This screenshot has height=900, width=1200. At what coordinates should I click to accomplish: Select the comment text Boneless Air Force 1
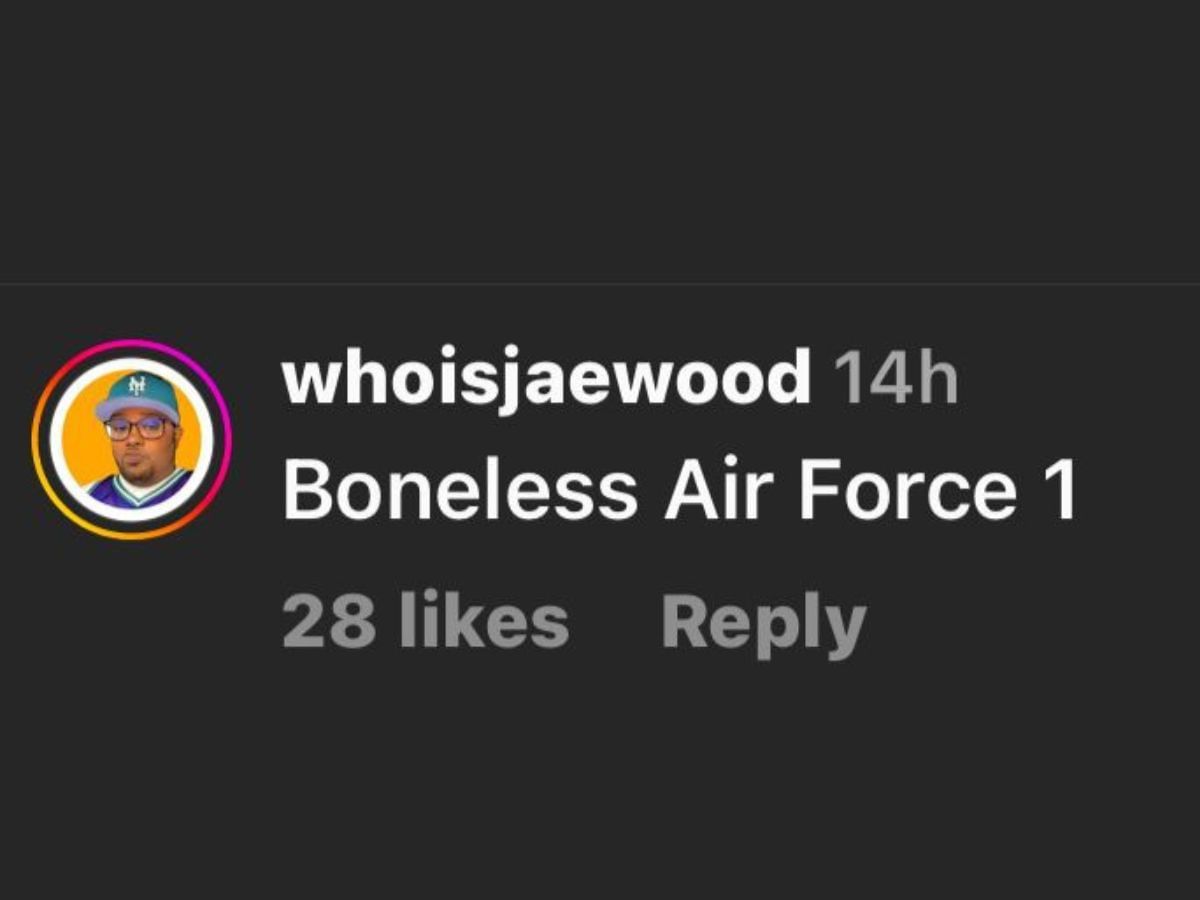click(679, 491)
